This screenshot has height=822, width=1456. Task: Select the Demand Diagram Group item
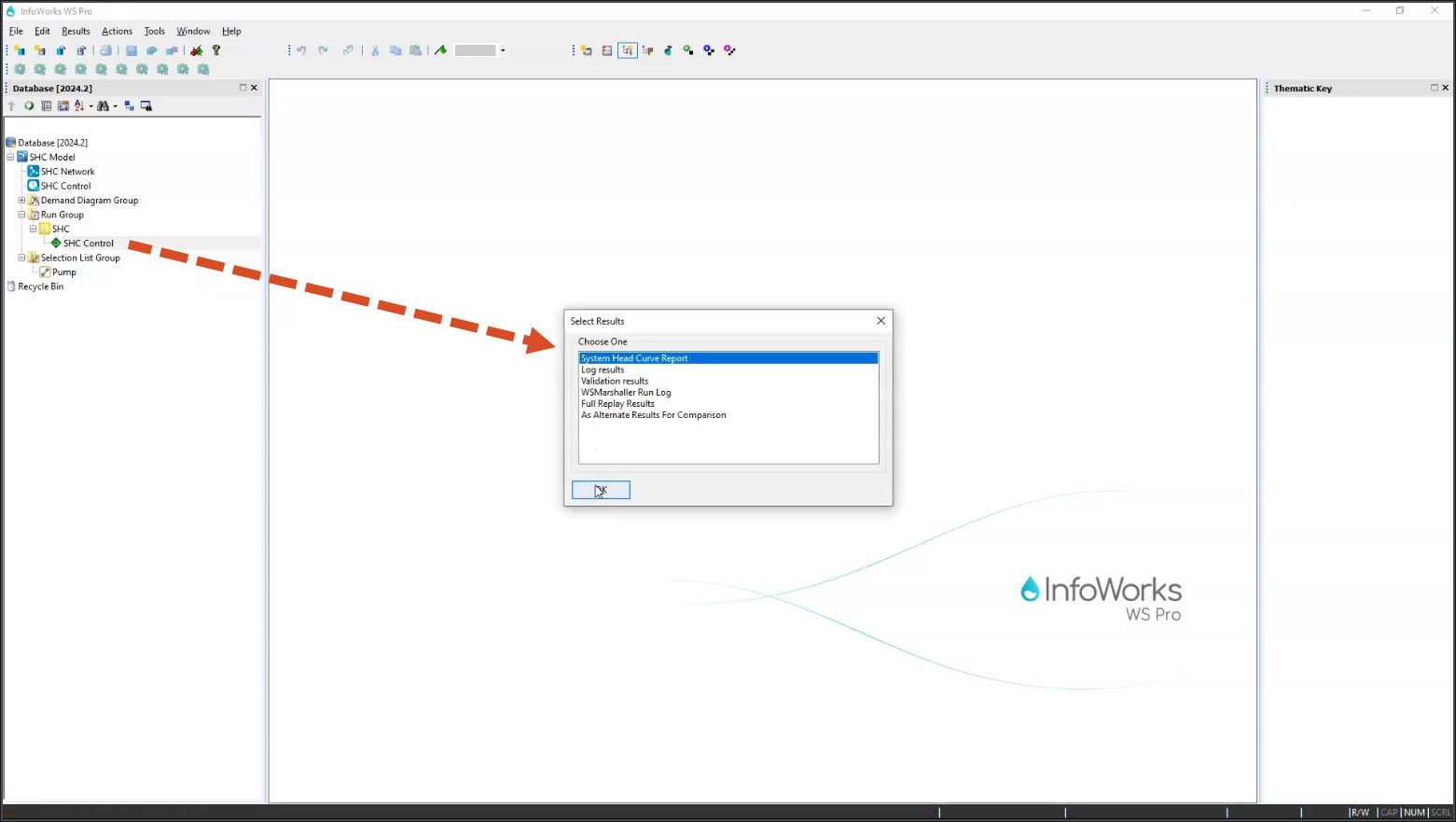point(90,201)
